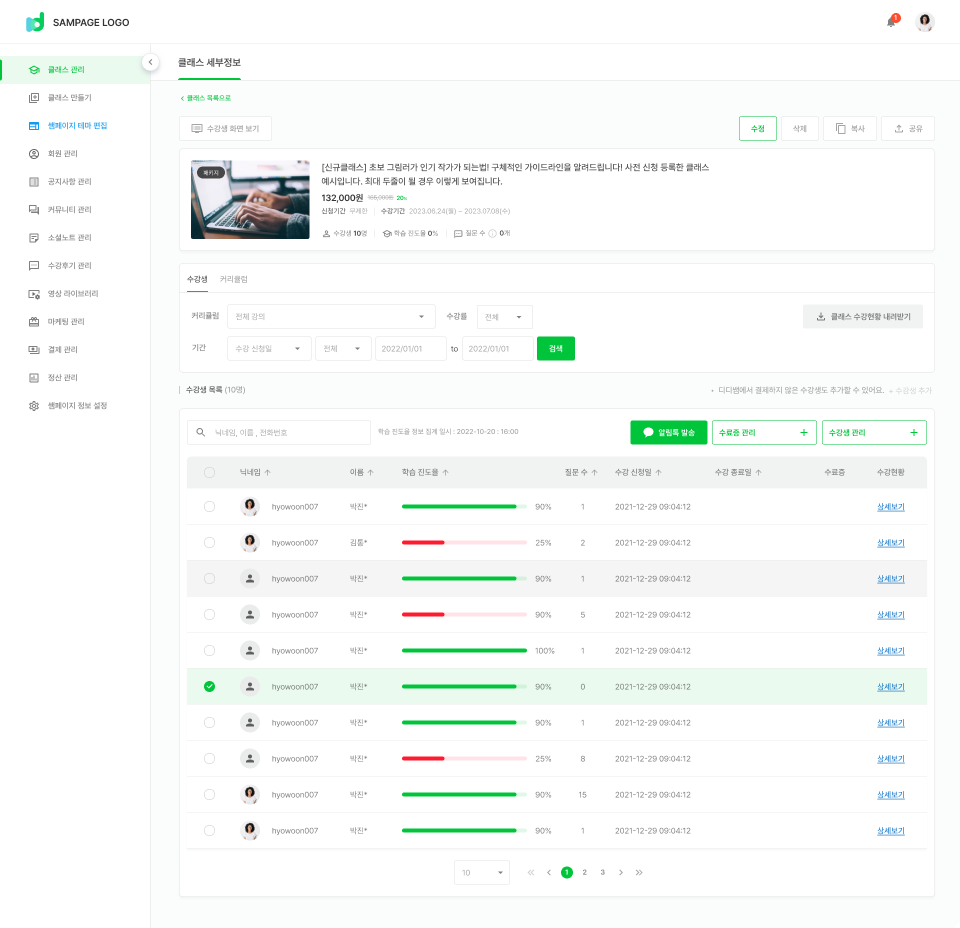Go to the last page of the student list
960x928 pixels.
639,872
